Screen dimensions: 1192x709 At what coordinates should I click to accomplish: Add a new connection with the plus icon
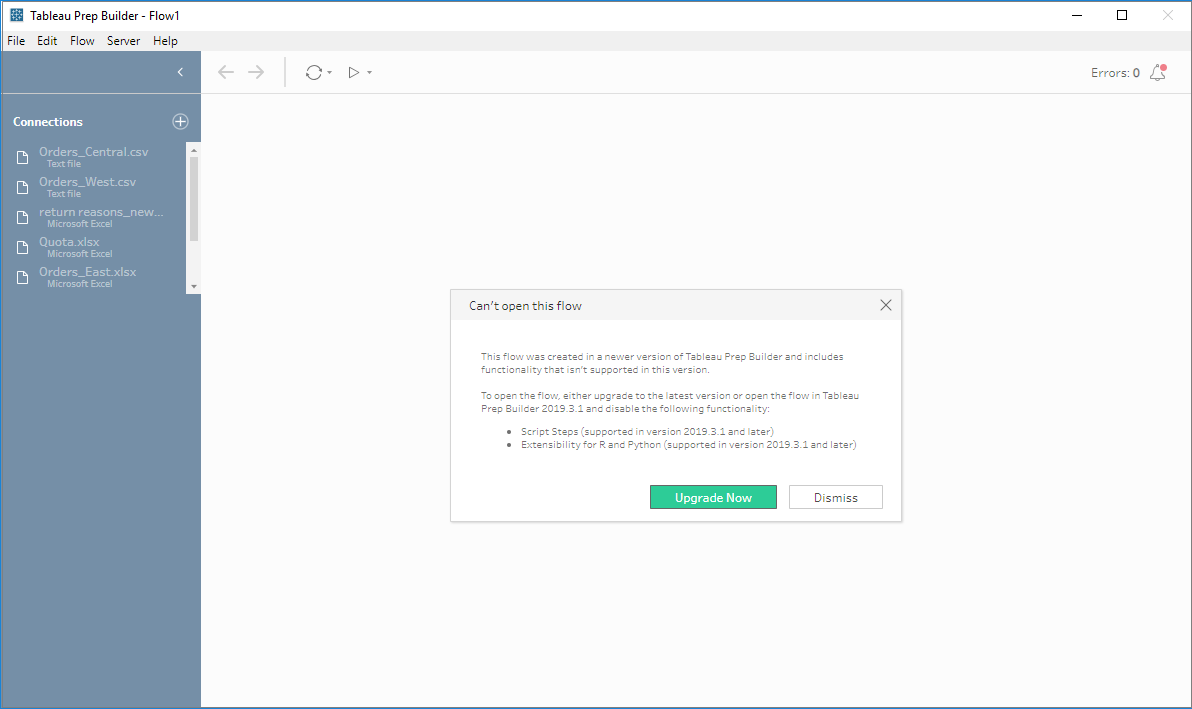coord(180,122)
